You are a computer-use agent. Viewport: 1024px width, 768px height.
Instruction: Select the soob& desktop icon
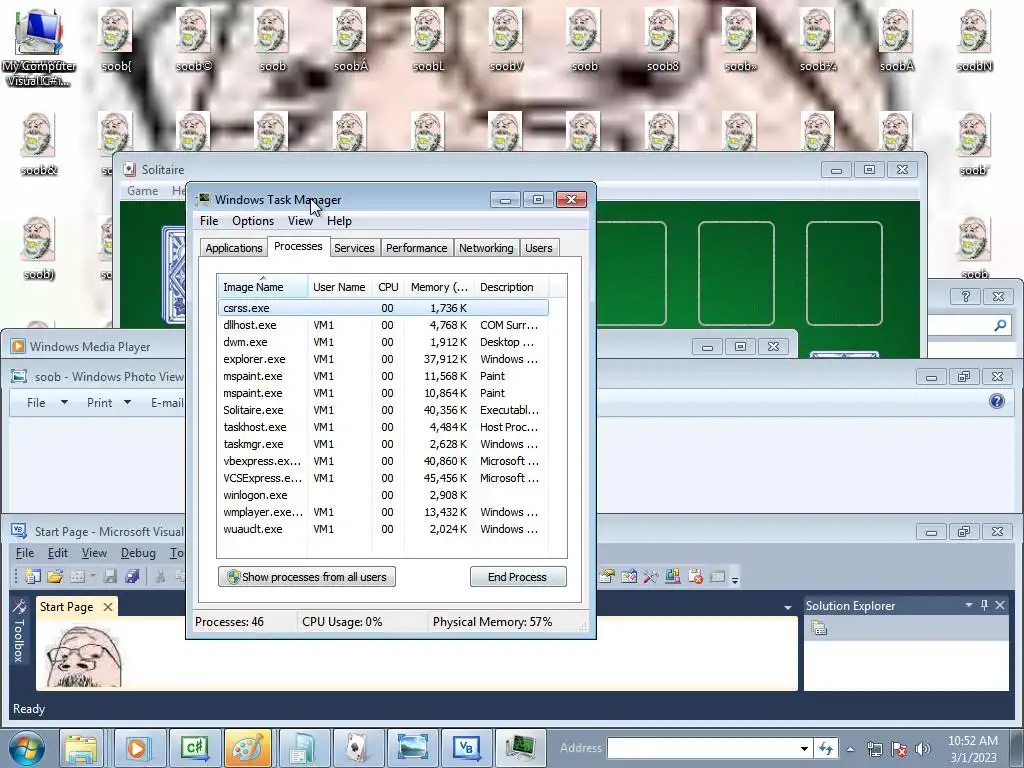38,144
